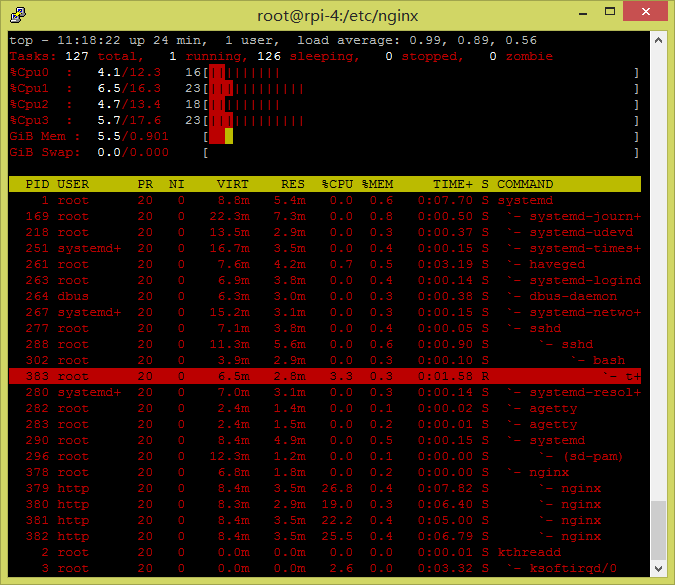Select the nginx worker with PID 382
Image resolution: width=675 pixels, height=585 pixels.
325,536
